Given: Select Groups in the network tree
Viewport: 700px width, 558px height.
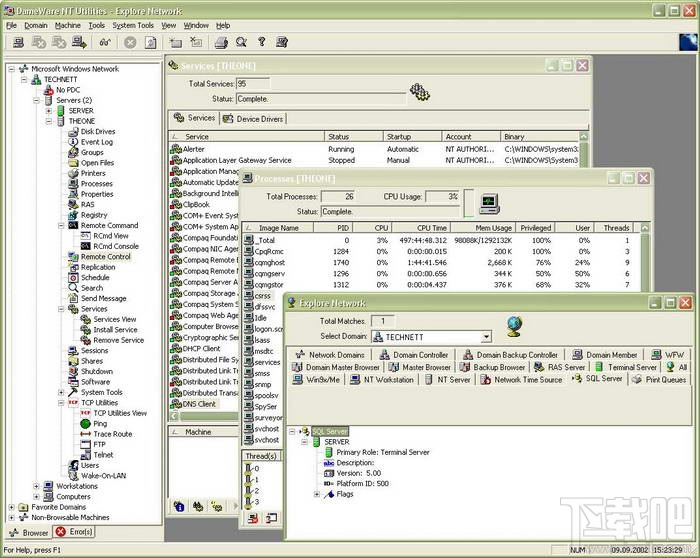Looking at the screenshot, I should pyautogui.click(x=92, y=152).
